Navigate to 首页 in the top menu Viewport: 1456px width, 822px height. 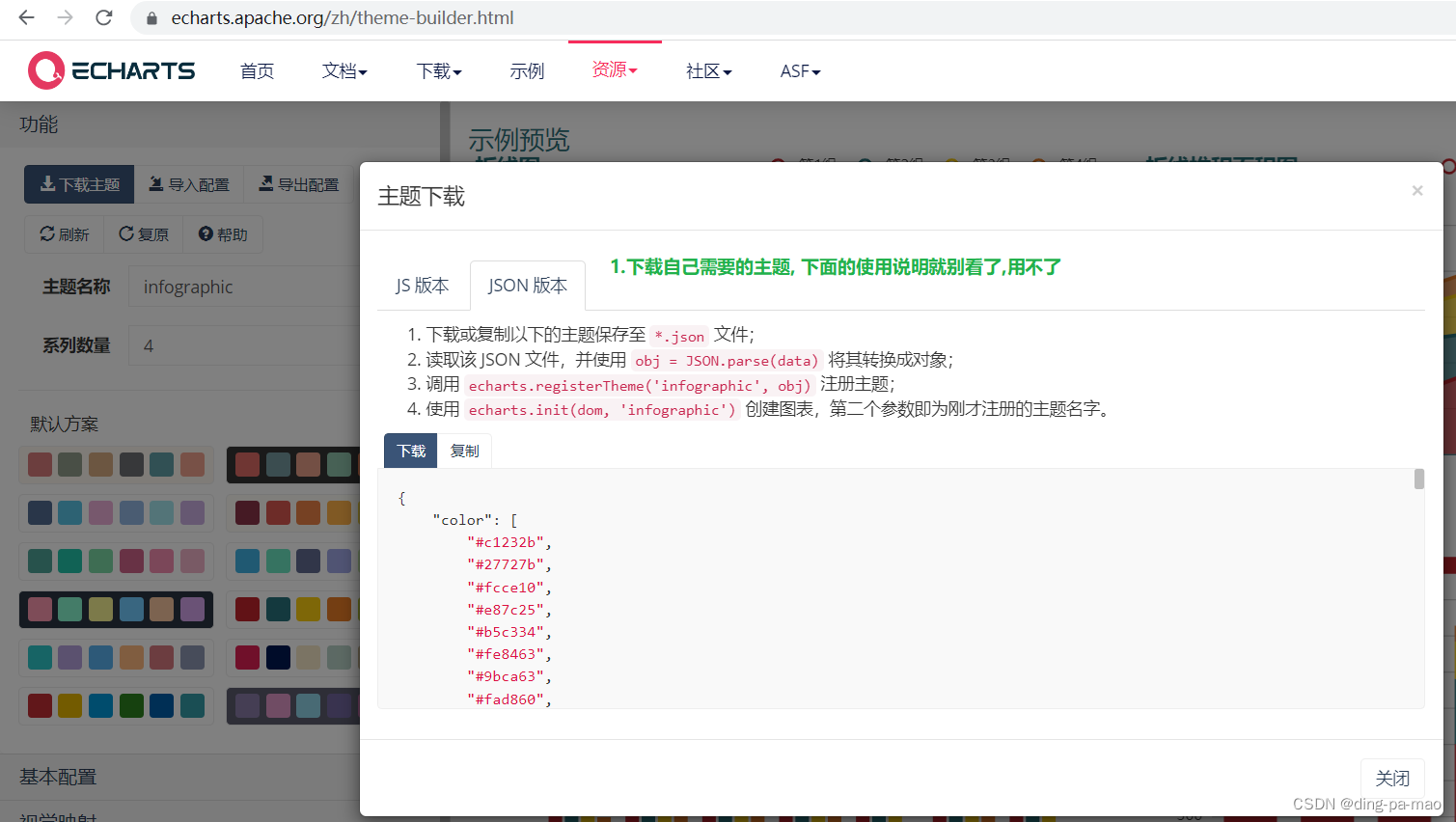pos(256,69)
